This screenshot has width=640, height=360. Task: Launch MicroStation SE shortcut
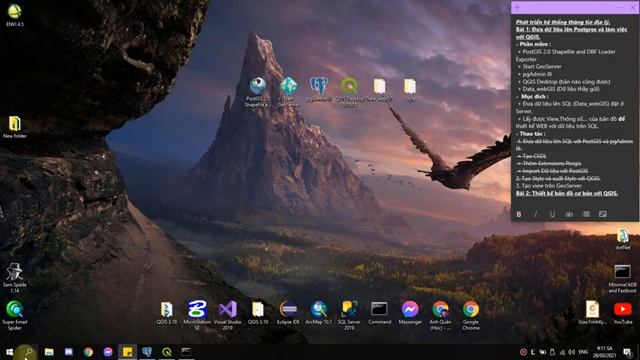(x=197, y=315)
